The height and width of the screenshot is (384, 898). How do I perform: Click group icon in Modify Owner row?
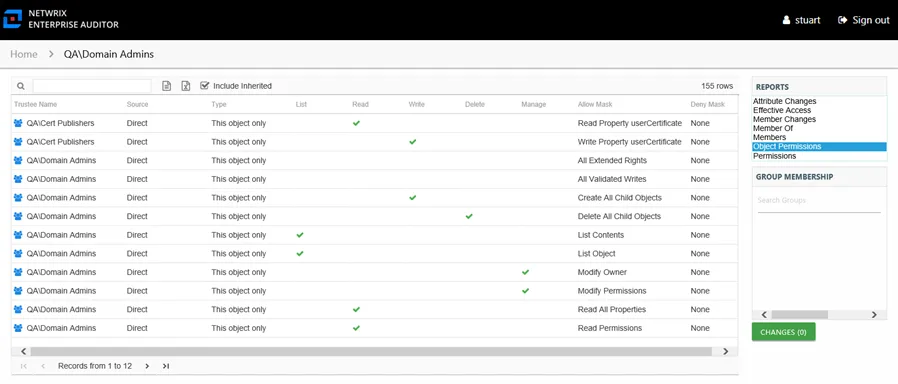(x=18, y=272)
